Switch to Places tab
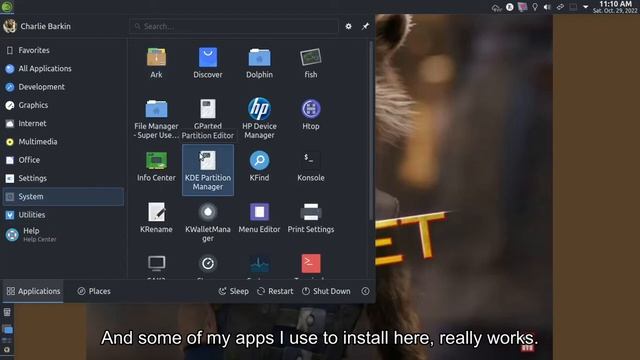The height and width of the screenshot is (360, 640). click(x=94, y=291)
